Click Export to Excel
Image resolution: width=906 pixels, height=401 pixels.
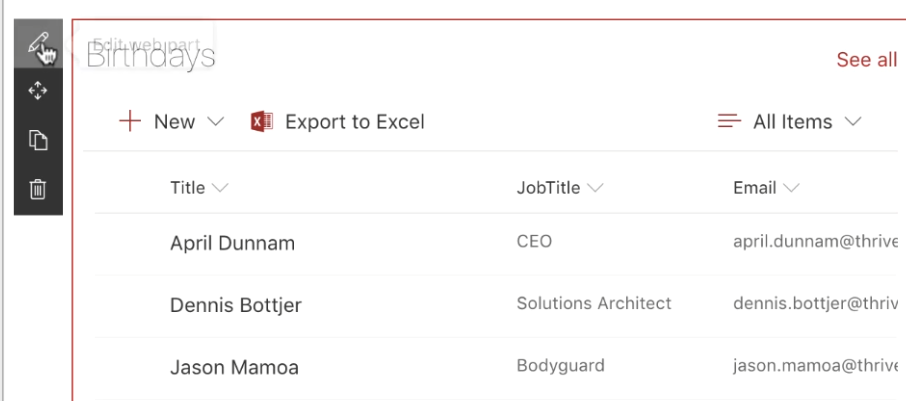coord(355,121)
